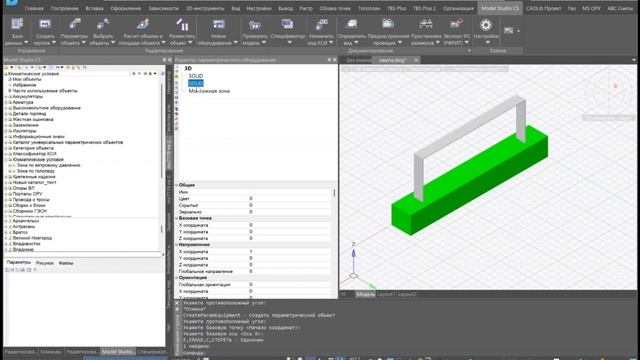Select Высоковольтное оборудование in the tree
The width and height of the screenshot is (640, 360).
tap(47, 108)
